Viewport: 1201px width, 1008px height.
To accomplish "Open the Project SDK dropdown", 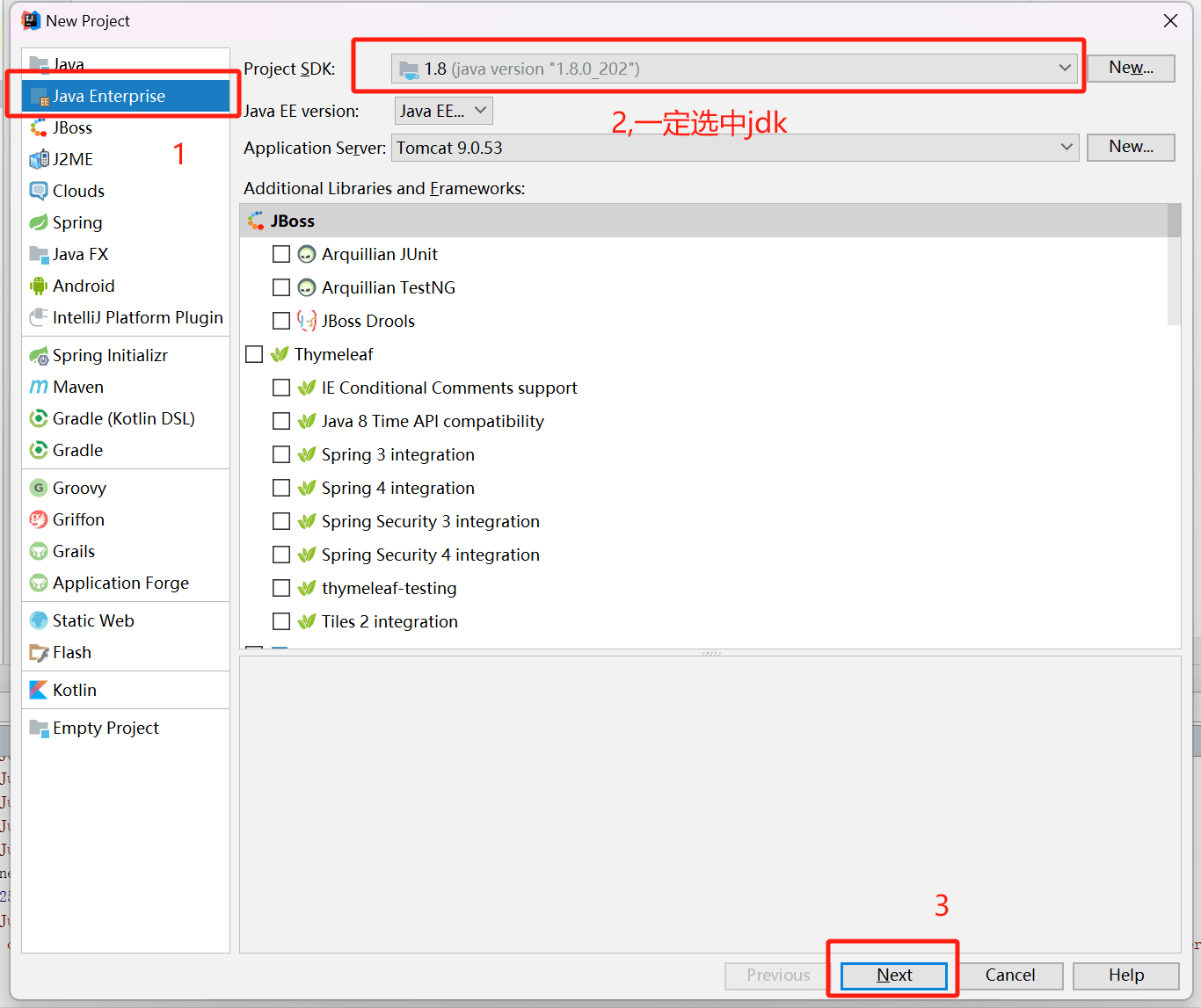I will point(734,69).
